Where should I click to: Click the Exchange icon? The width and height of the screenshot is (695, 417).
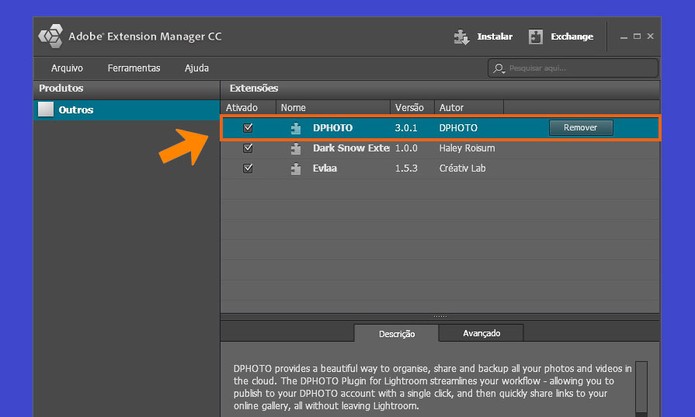pos(535,37)
